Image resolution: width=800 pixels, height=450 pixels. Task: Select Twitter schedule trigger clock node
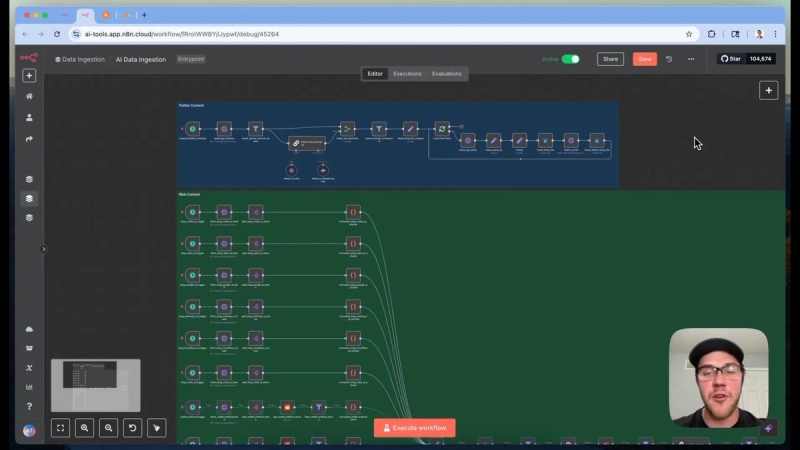pos(193,129)
